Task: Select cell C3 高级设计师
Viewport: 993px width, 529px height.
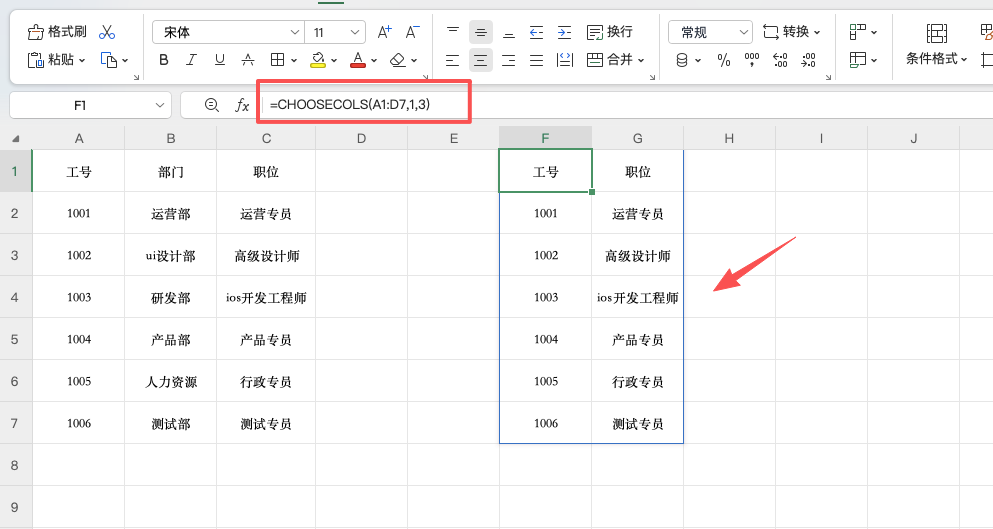Action: coord(266,255)
